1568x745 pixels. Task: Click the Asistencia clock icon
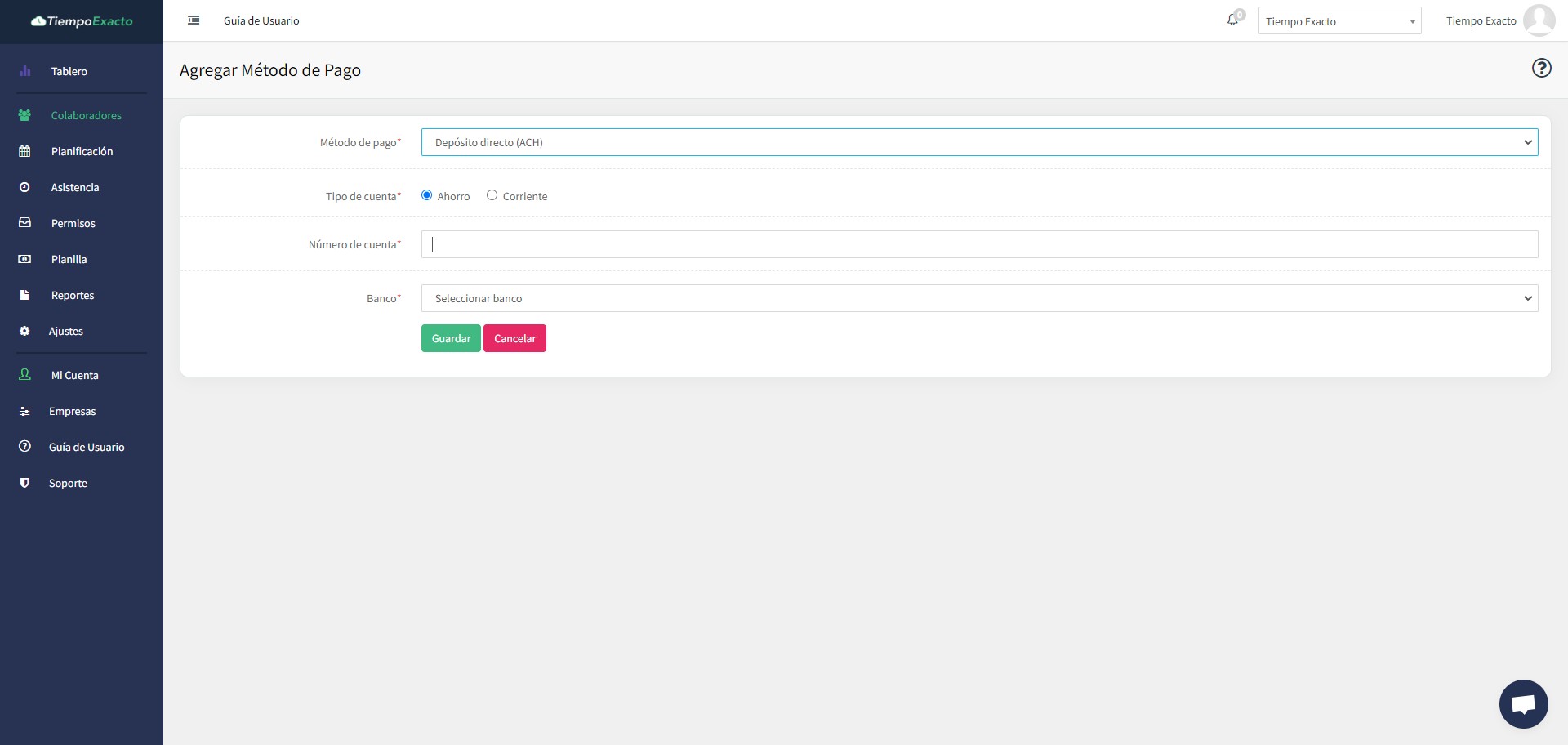(24, 187)
